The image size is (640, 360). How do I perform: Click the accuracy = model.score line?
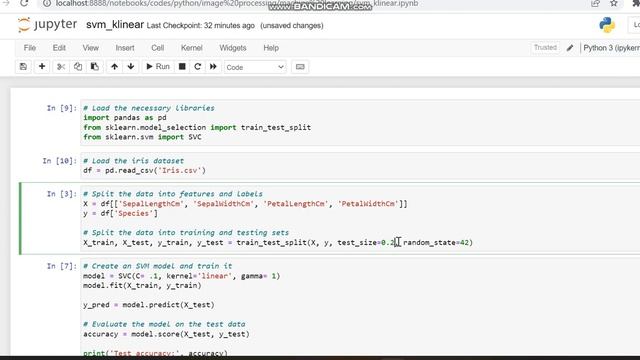coord(166,334)
